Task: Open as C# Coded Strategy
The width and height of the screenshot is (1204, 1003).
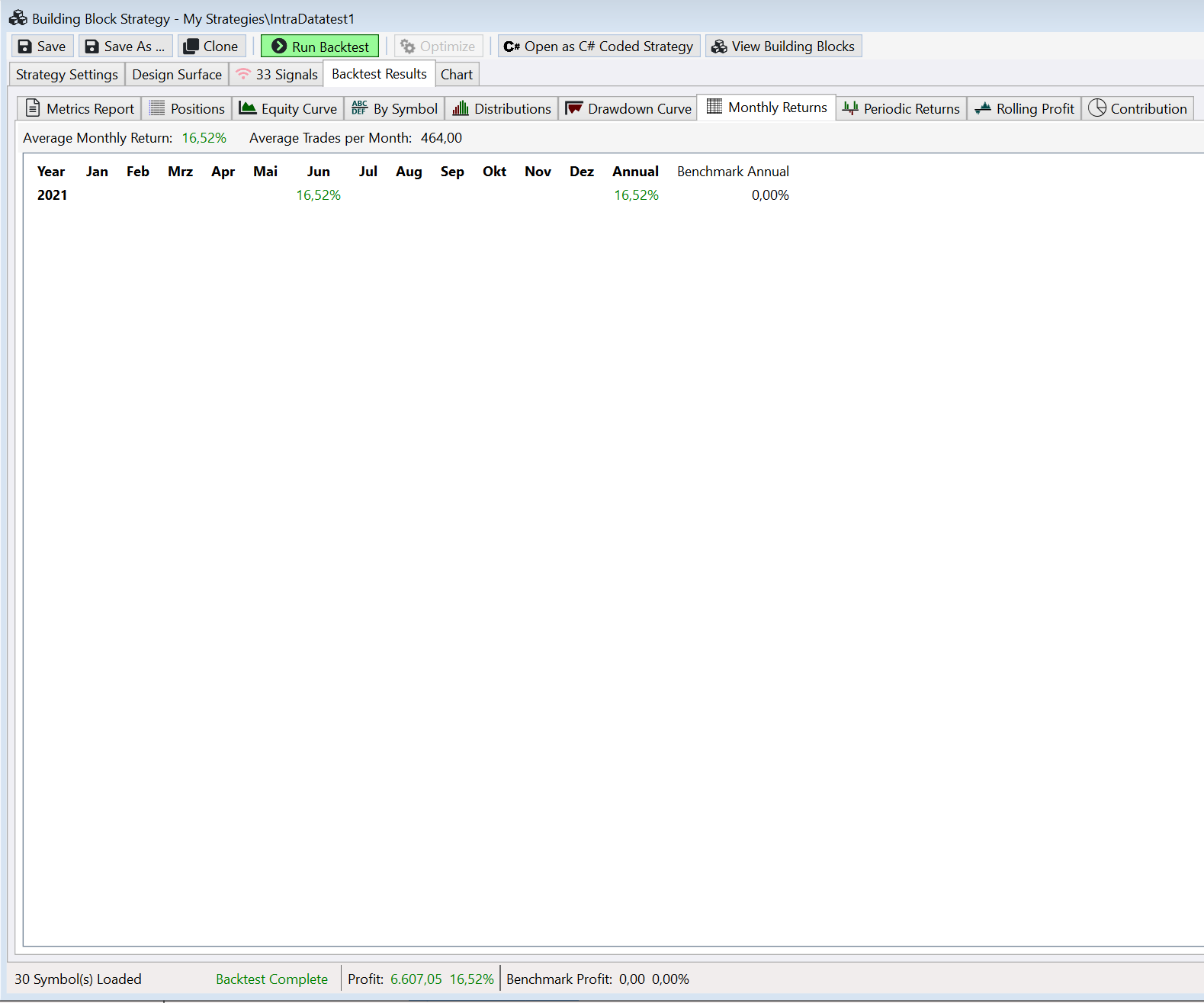Action: pos(599,47)
